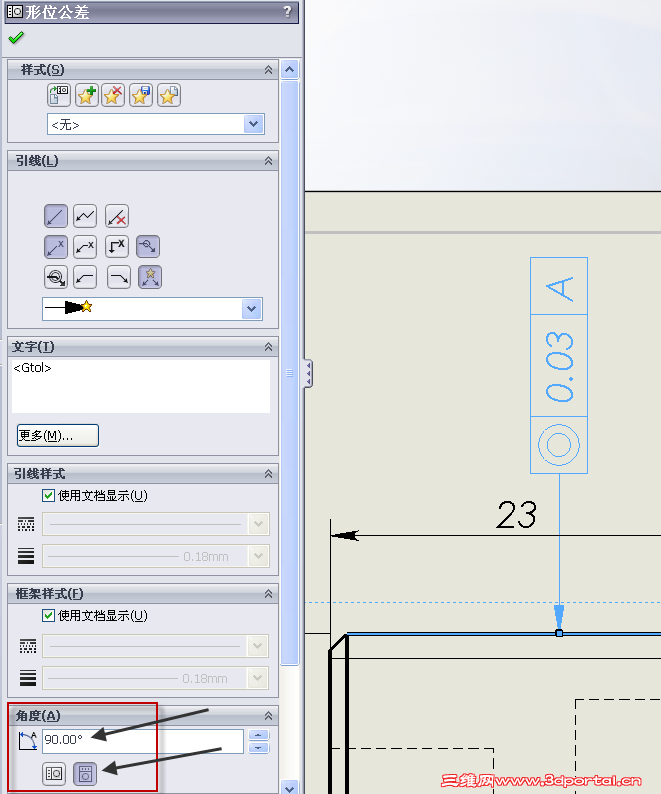Screen dimensions: 661x794
Task: Open the frame line style dropdown
Action: coord(257,646)
